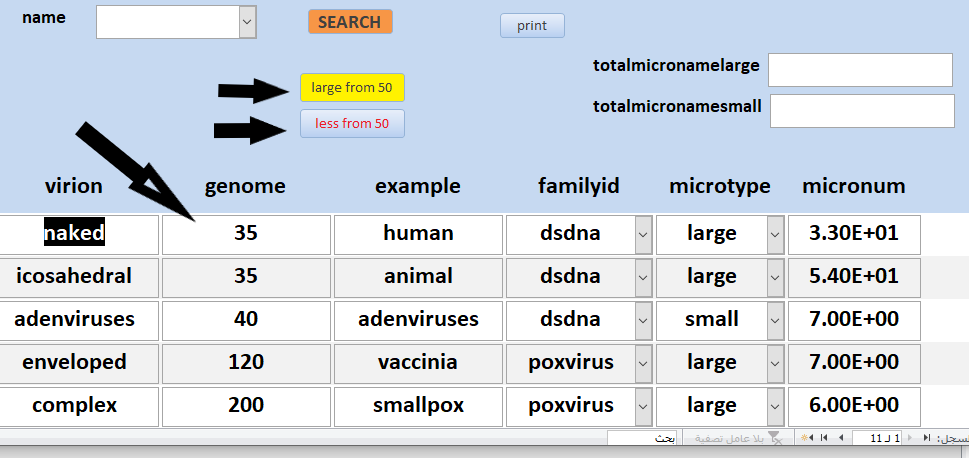Click the orange SEARCH button

pos(350,22)
